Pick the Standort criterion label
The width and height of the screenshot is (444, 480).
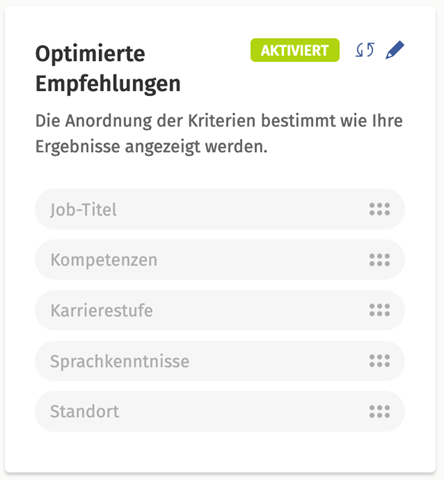point(85,412)
